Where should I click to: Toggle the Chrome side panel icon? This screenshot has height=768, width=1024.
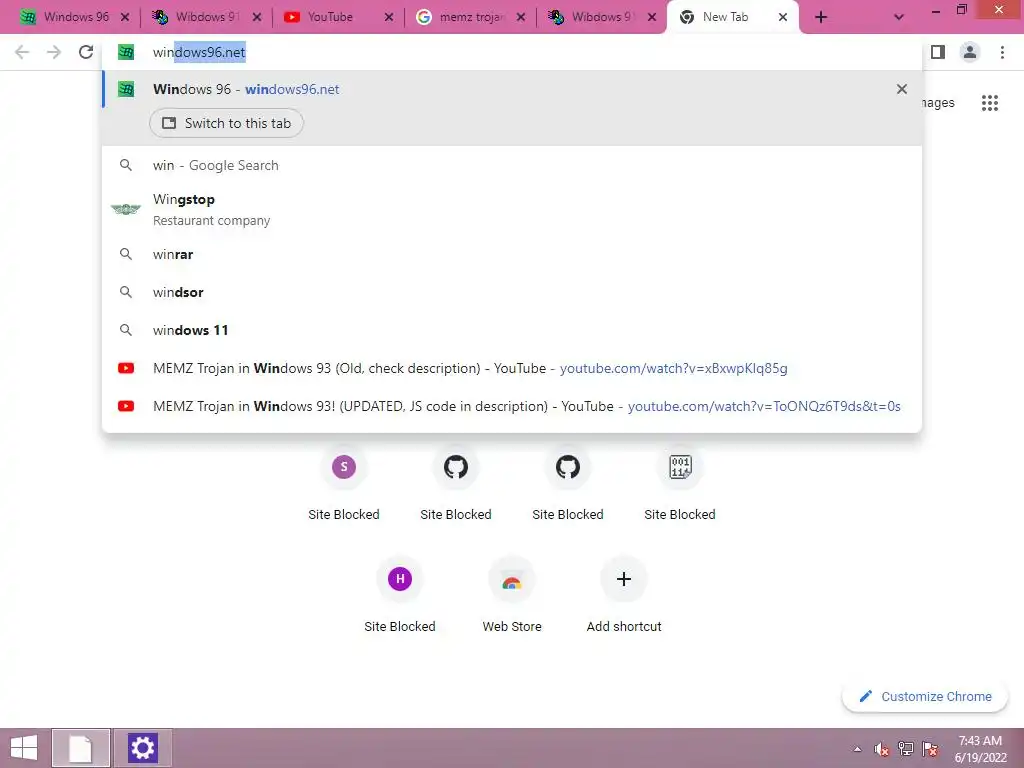938,52
